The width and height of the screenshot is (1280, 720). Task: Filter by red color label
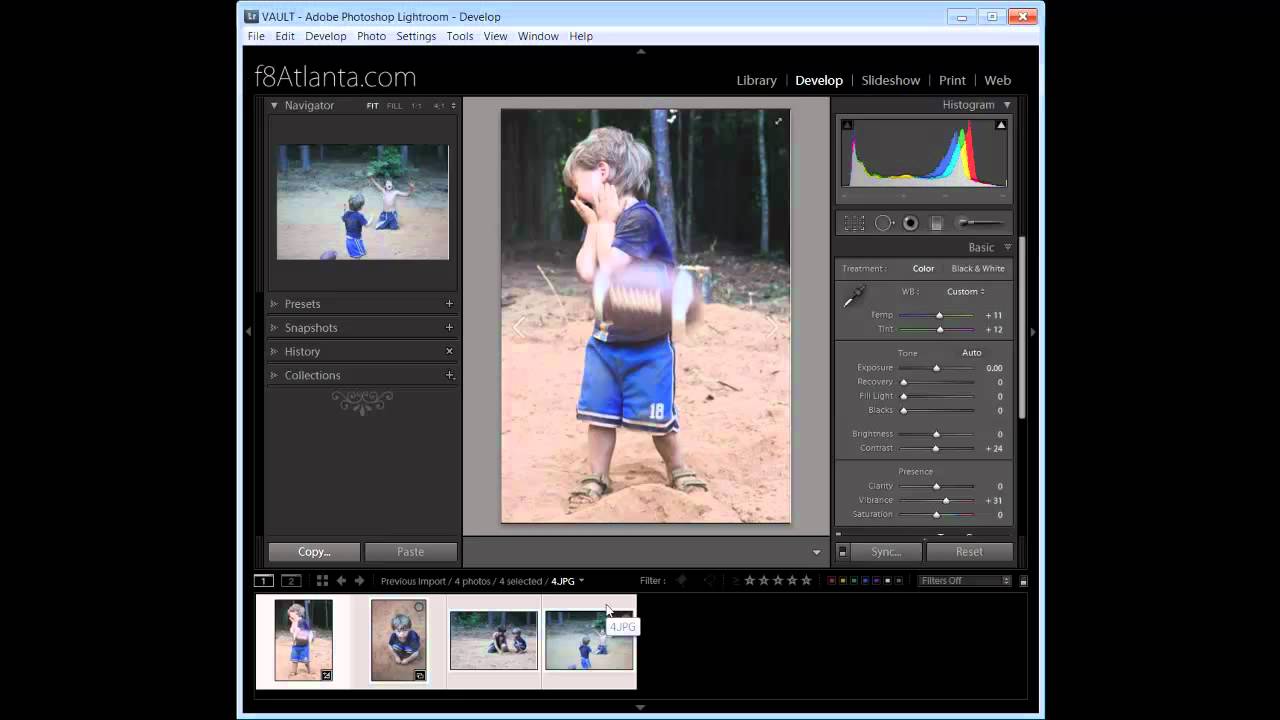tap(832, 581)
